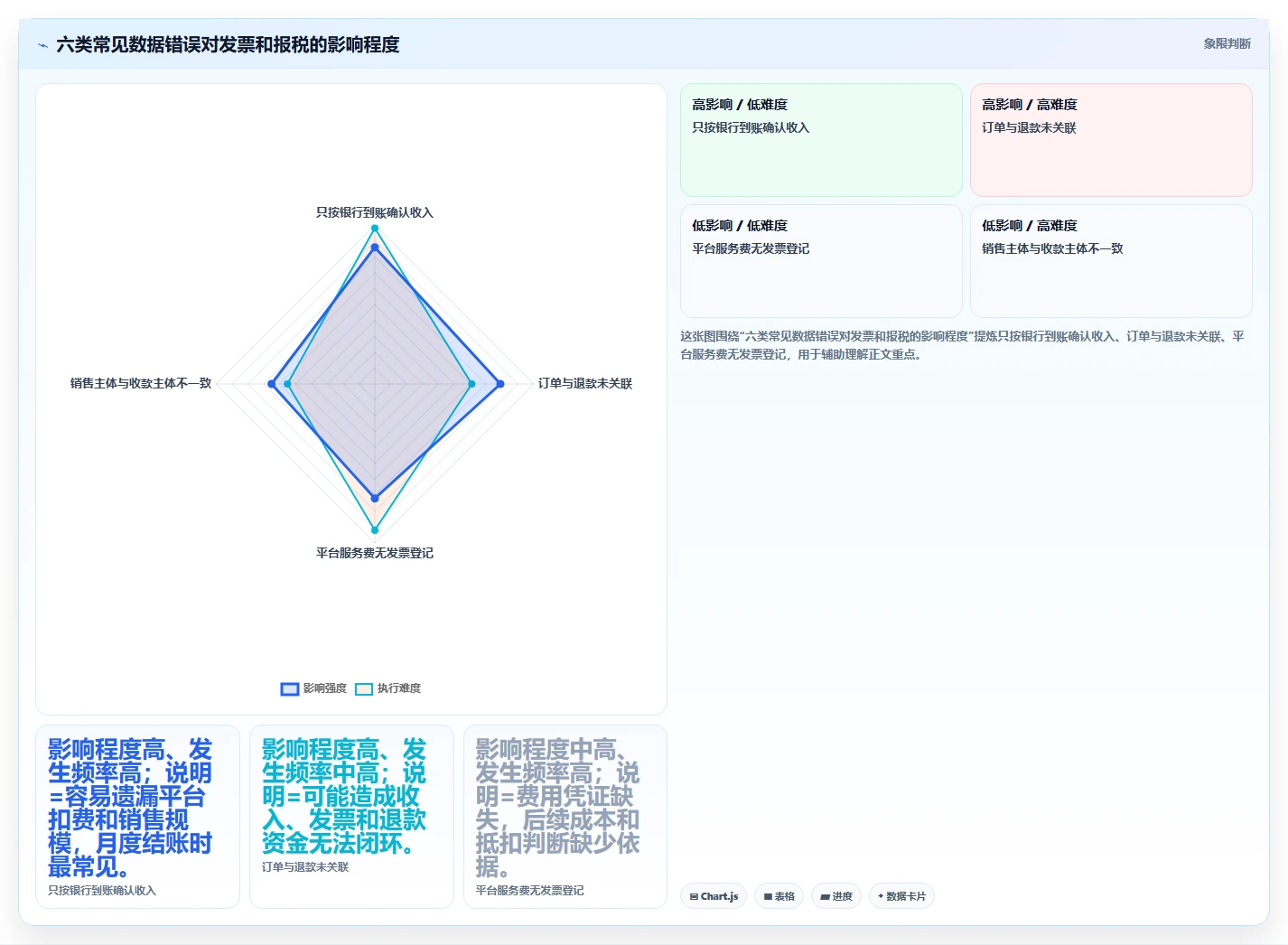
Task: Select the 高影响 / 高难度 quadrant card
Action: click(1111, 140)
